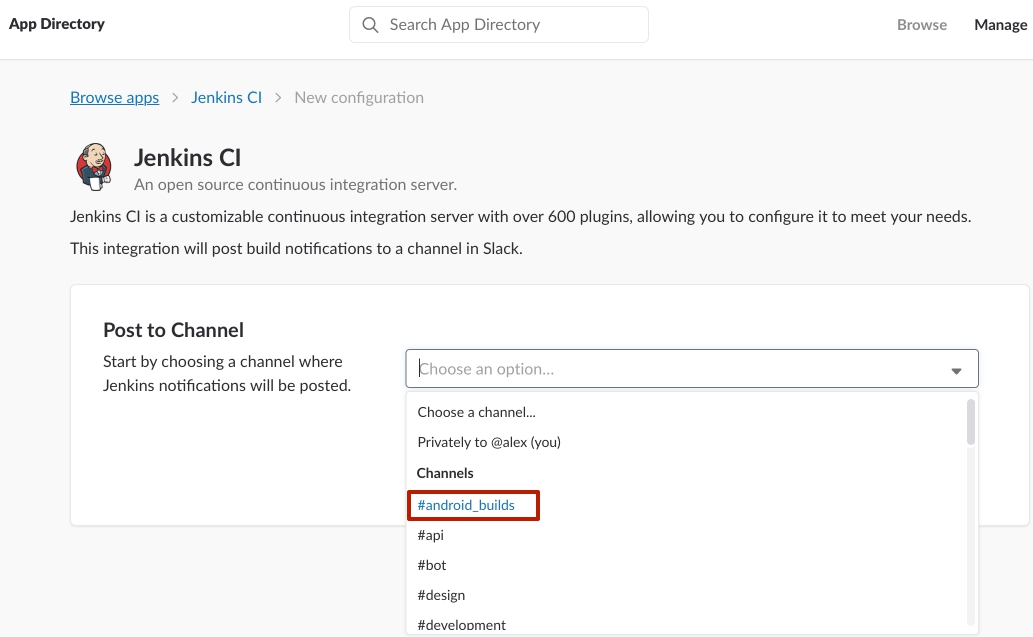Image resolution: width=1033 pixels, height=637 pixels.
Task: Click the Search App Directory field
Action: [499, 25]
